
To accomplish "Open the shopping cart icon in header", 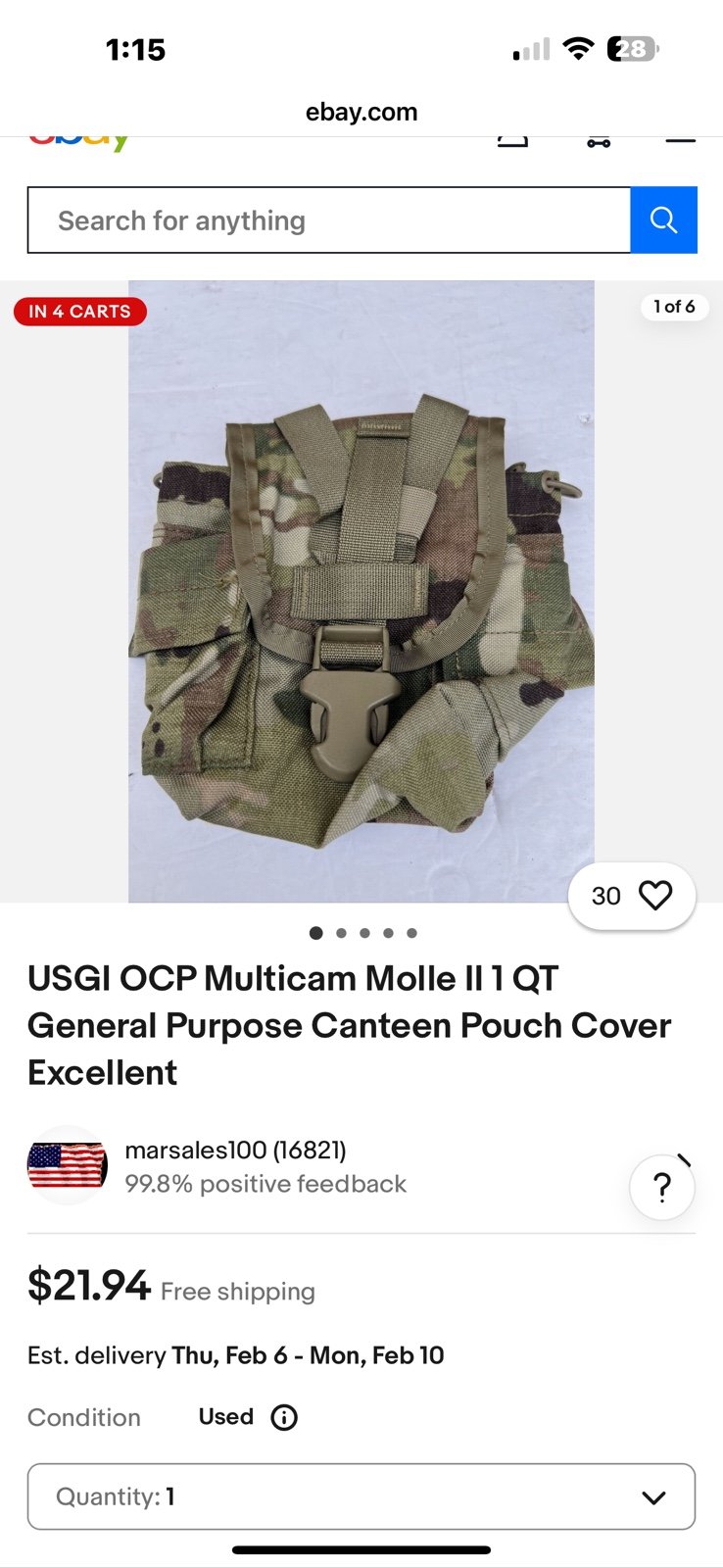I will [599, 141].
